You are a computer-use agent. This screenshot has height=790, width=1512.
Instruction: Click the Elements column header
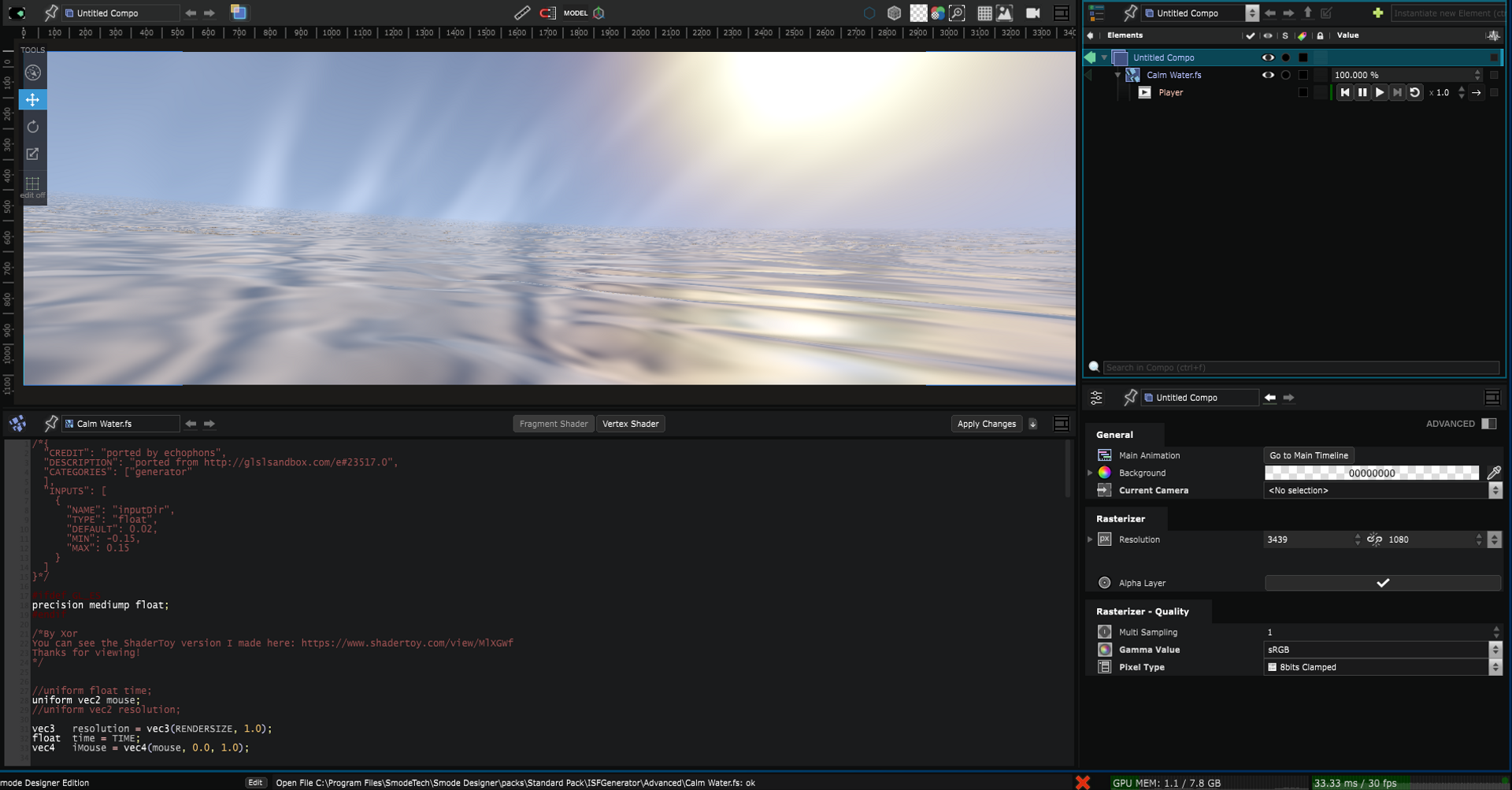pyautogui.click(x=1125, y=35)
